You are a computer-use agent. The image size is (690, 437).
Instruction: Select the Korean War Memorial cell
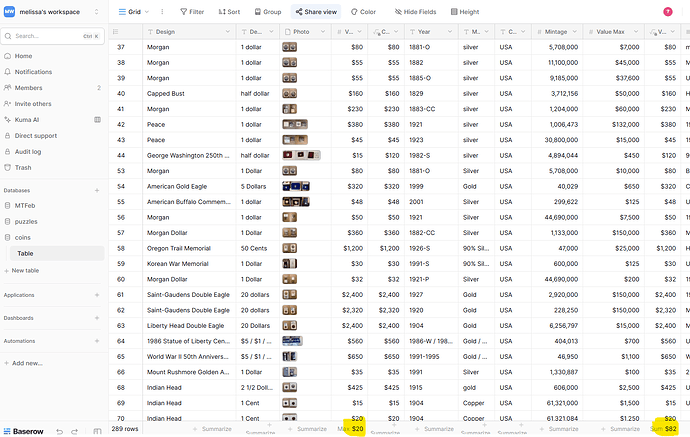(x=189, y=264)
